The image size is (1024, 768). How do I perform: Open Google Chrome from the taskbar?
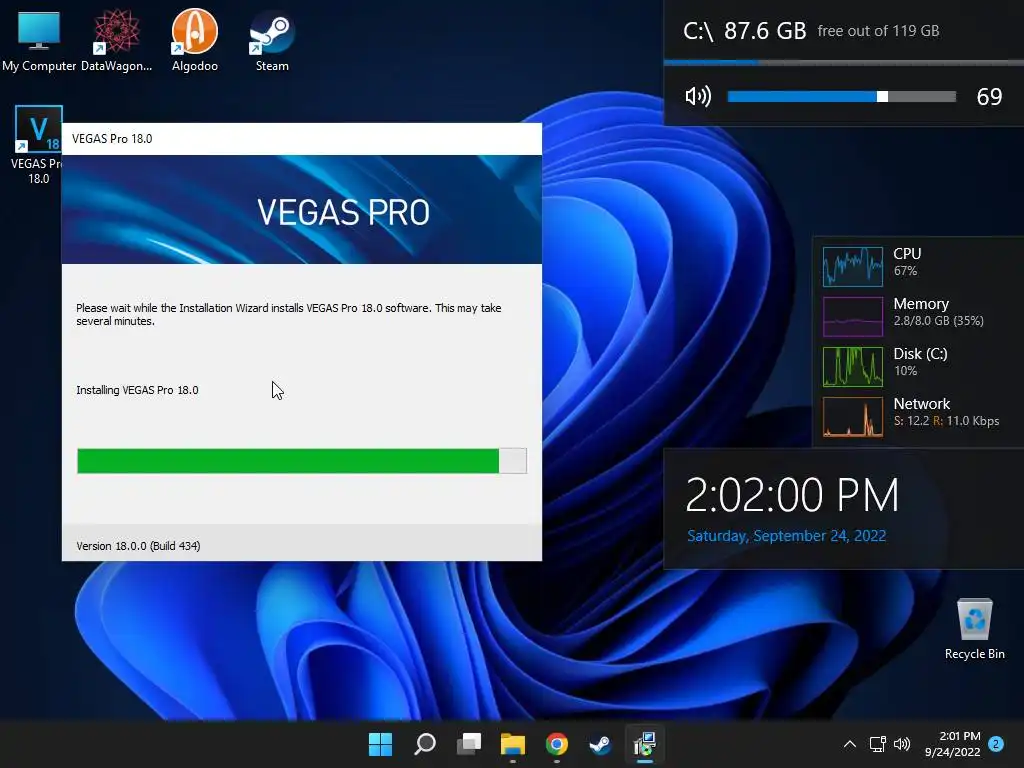[x=556, y=744]
